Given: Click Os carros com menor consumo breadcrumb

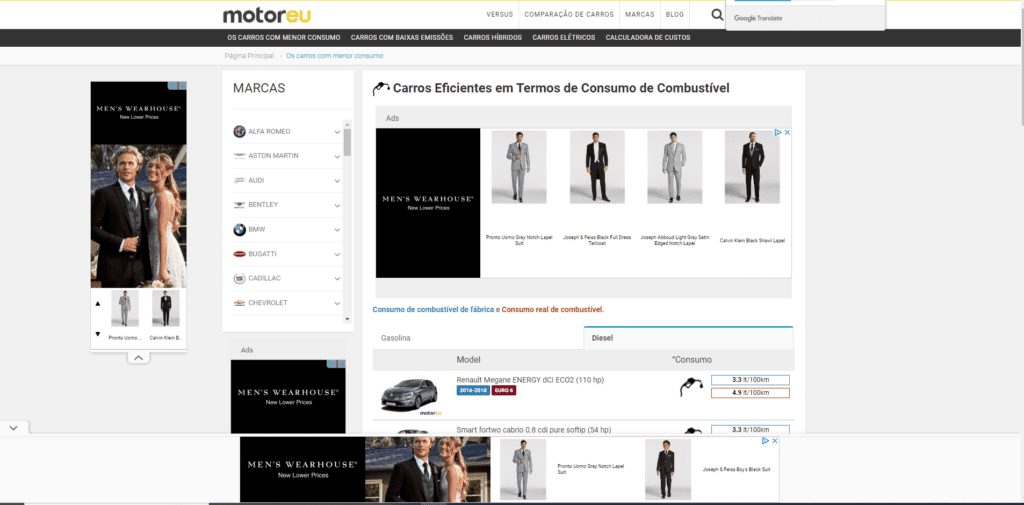Looking at the screenshot, I should tap(334, 56).
